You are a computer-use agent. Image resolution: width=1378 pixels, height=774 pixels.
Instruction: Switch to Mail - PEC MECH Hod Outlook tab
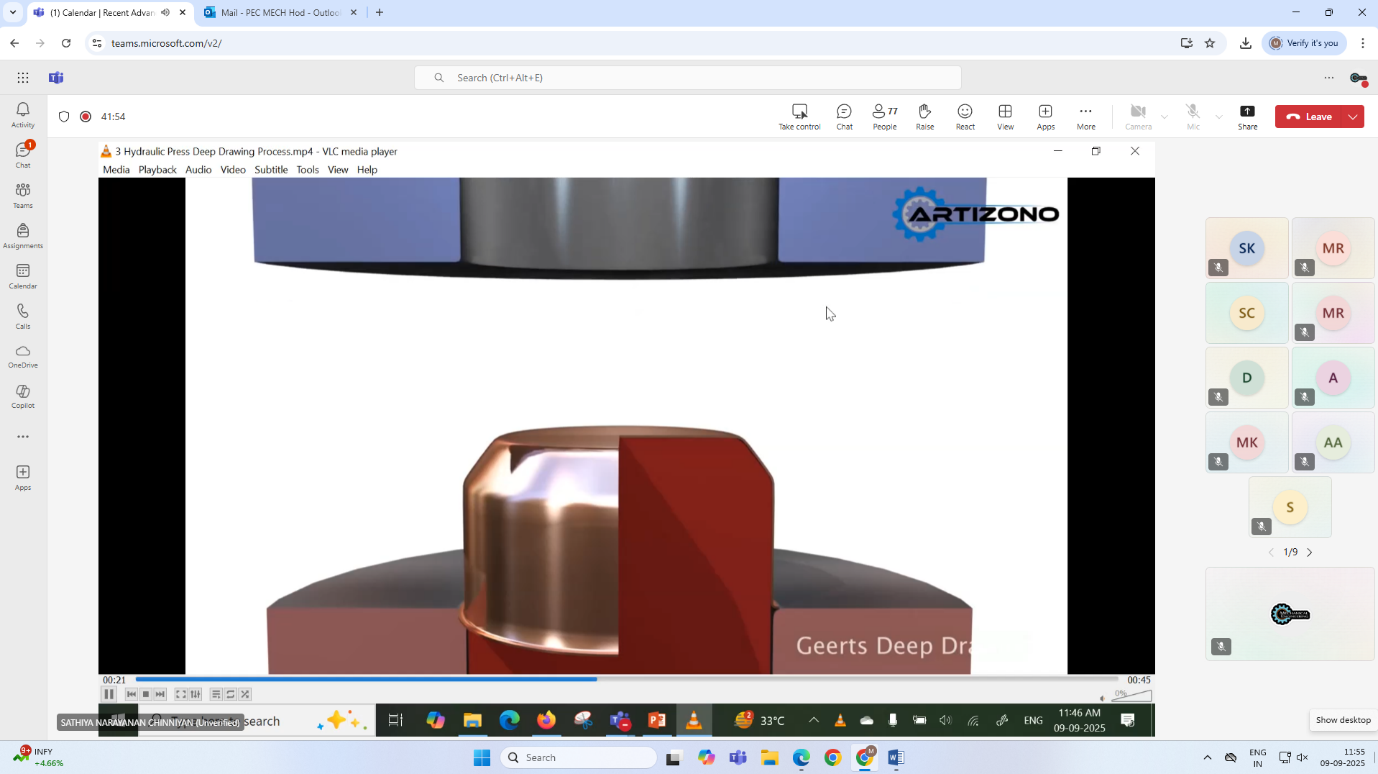point(279,13)
